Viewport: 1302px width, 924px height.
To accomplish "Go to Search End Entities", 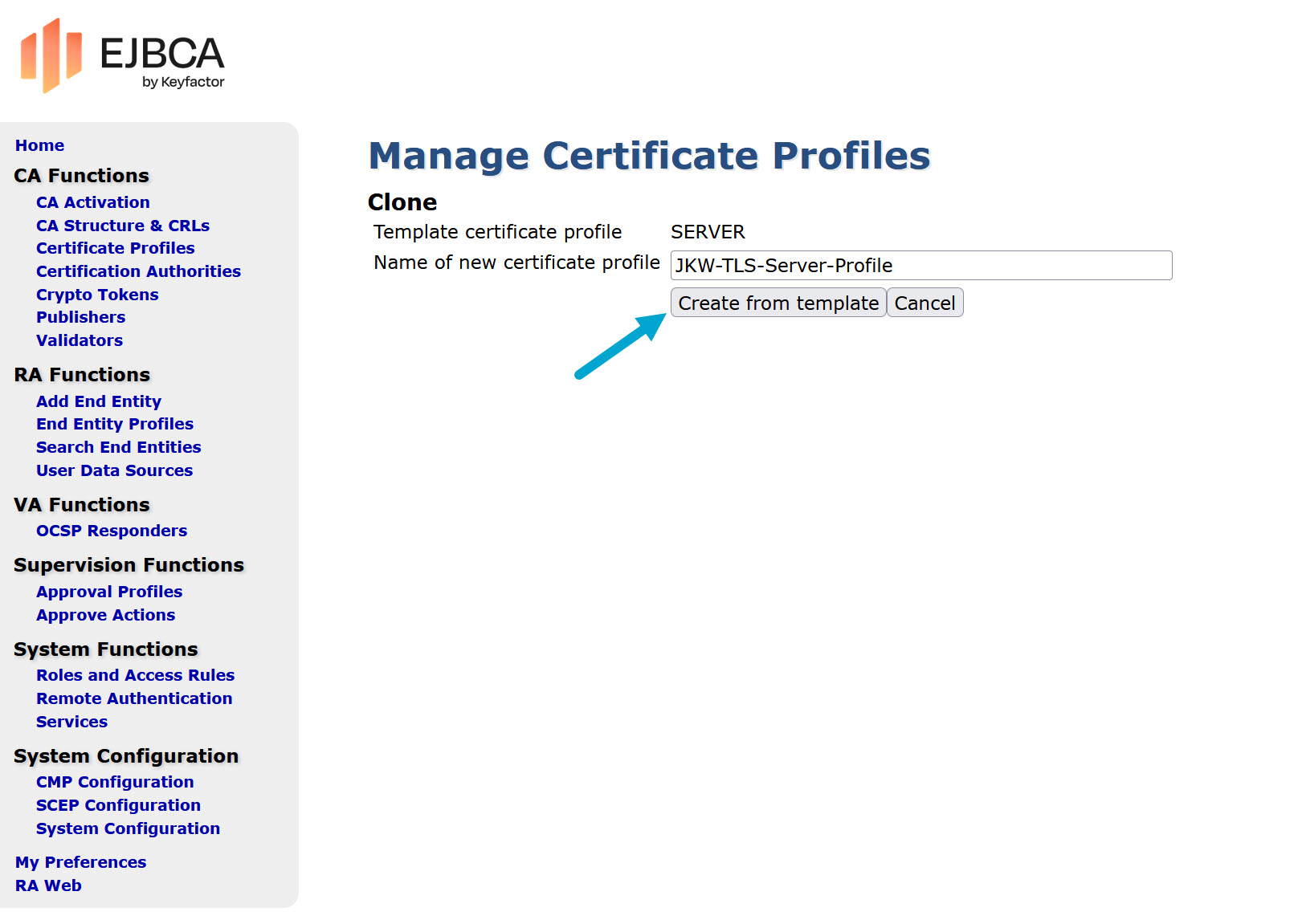I will [118, 447].
